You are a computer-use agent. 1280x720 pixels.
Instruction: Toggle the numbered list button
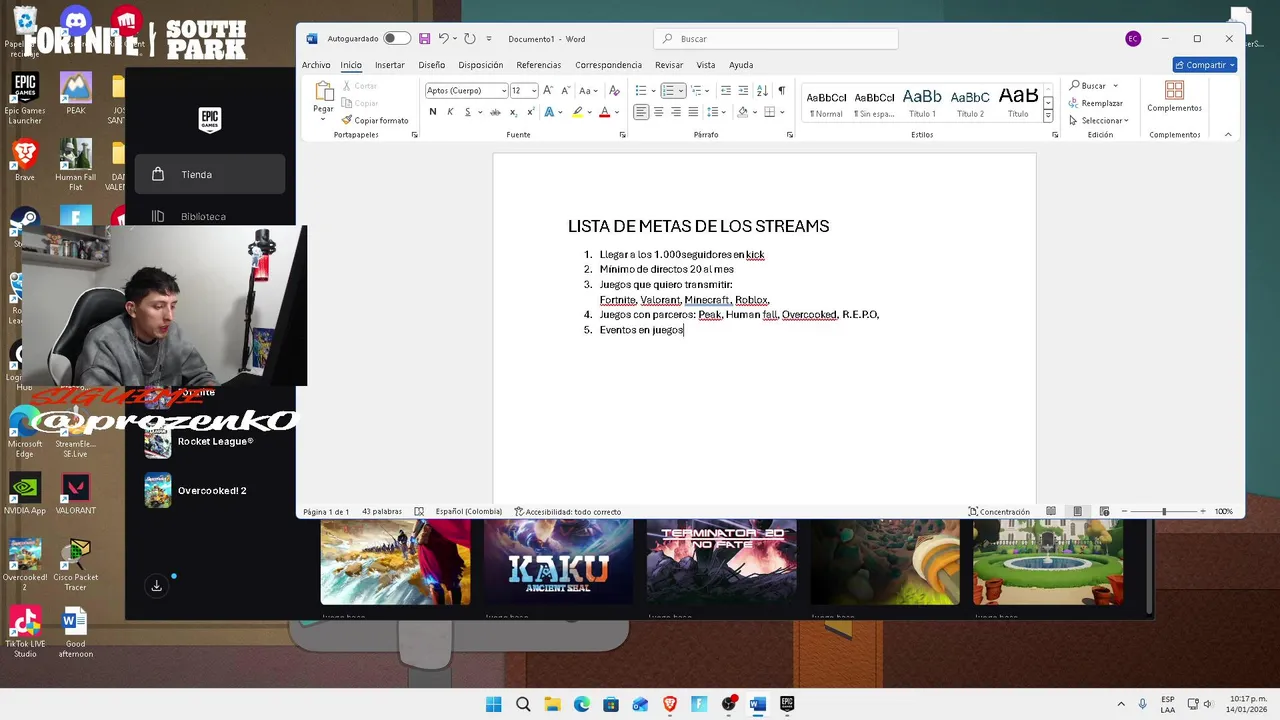[669, 90]
